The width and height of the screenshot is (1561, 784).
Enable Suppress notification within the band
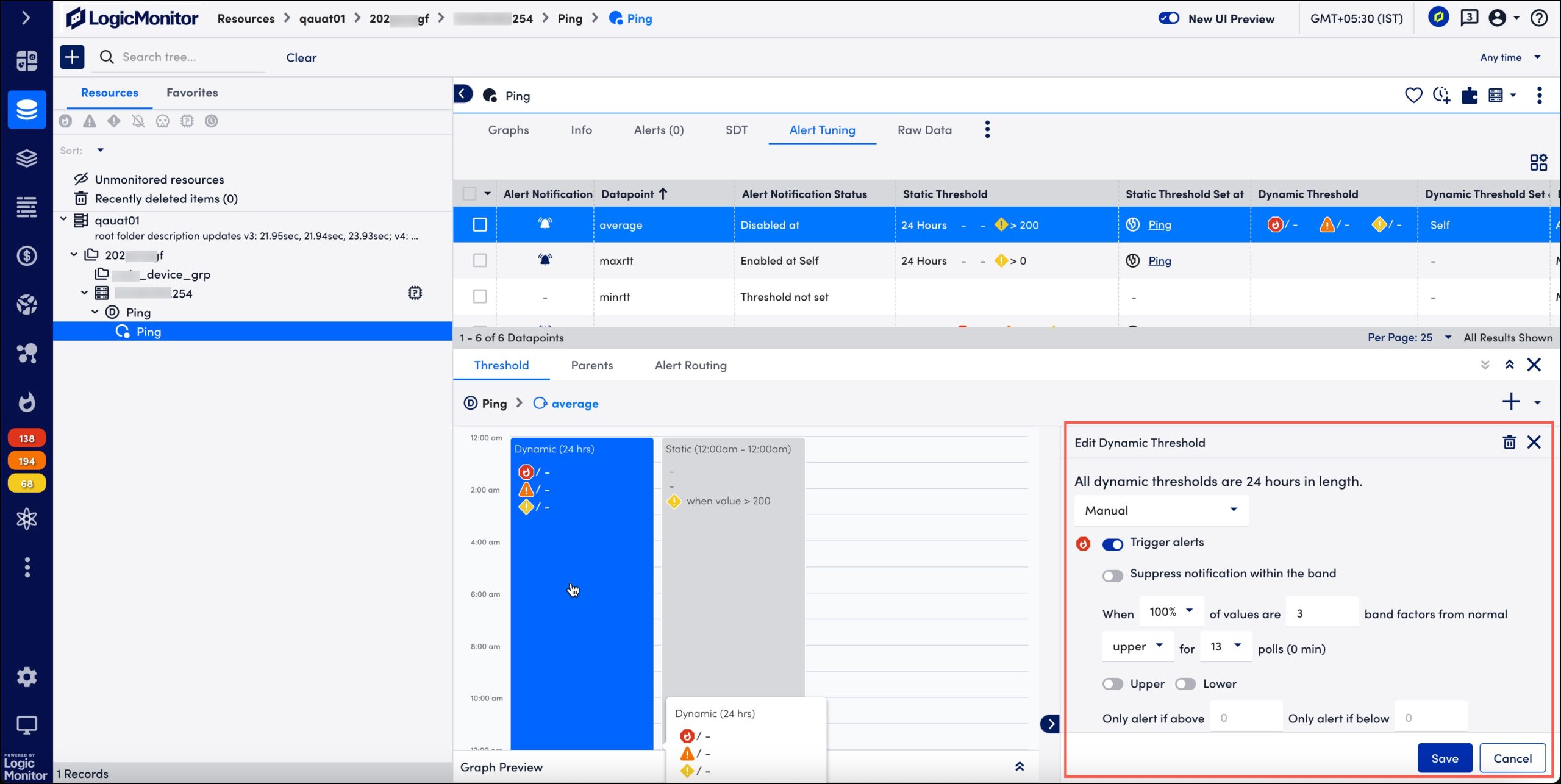coord(1112,576)
